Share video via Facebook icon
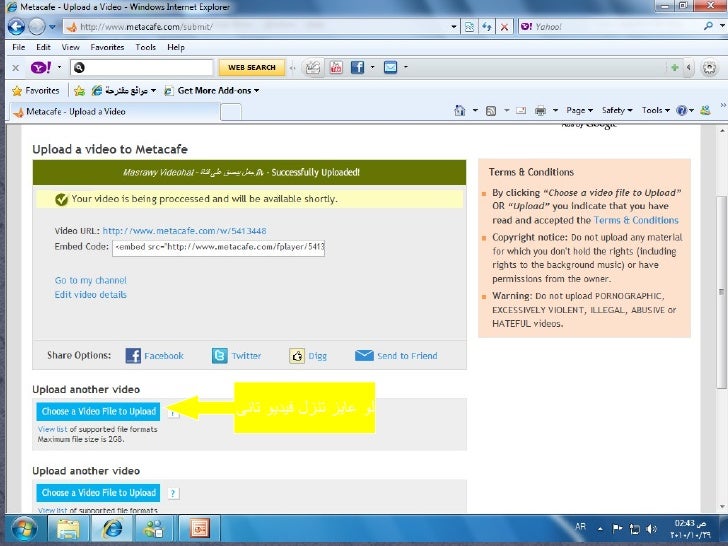 tap(133, 356)
